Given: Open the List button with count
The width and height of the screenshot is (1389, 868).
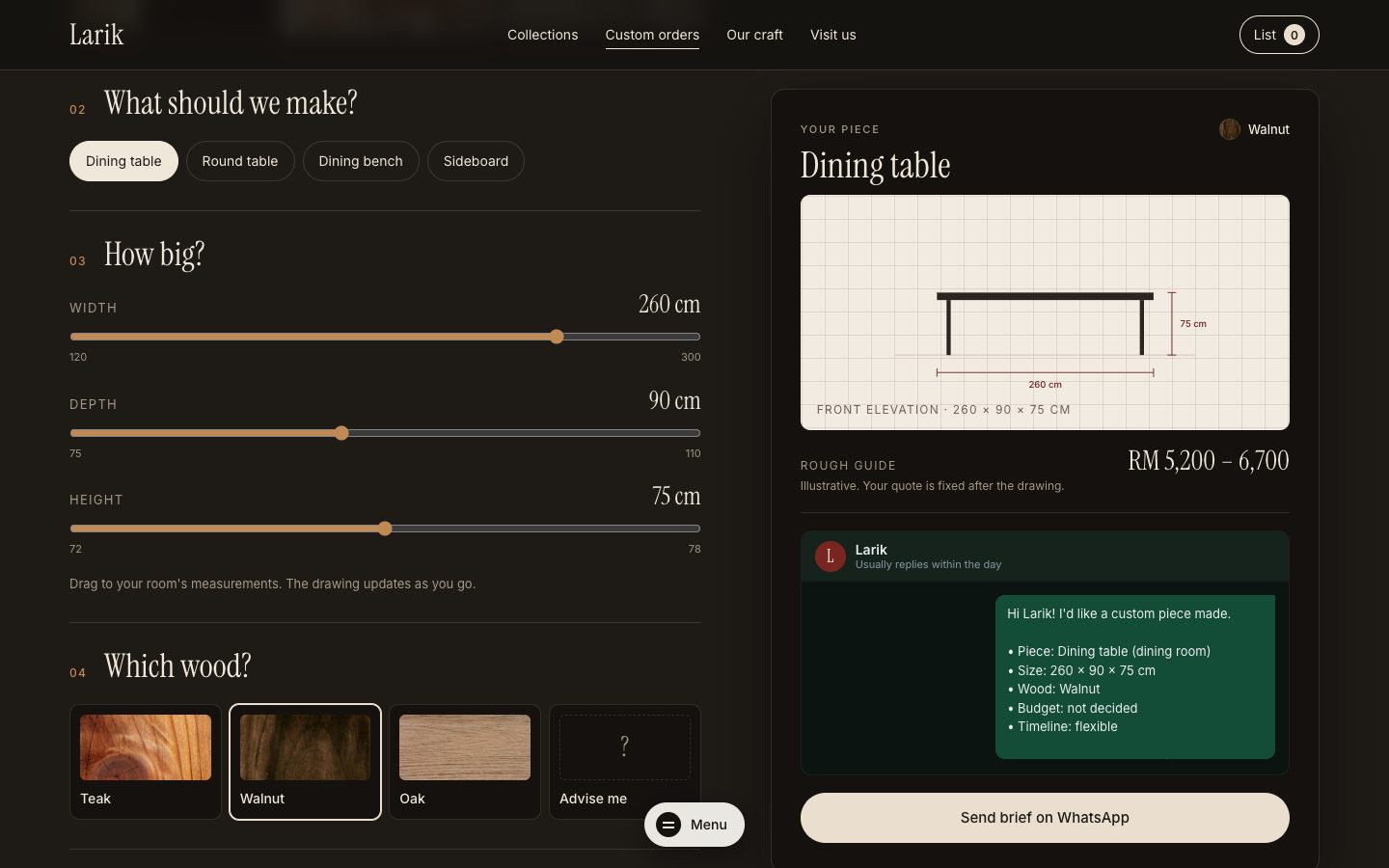Looking at the screenshot, I should (x=1279, y=35).
